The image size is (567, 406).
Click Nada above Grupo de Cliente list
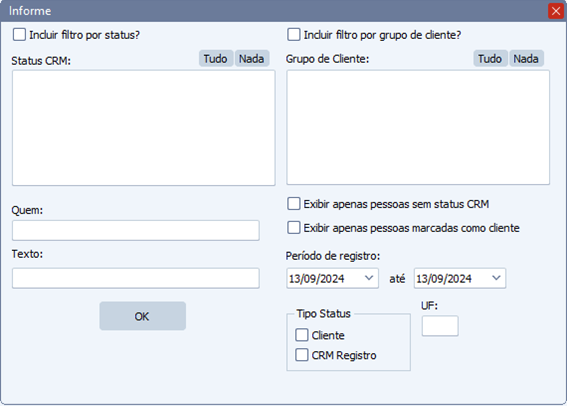pos(526,59)
